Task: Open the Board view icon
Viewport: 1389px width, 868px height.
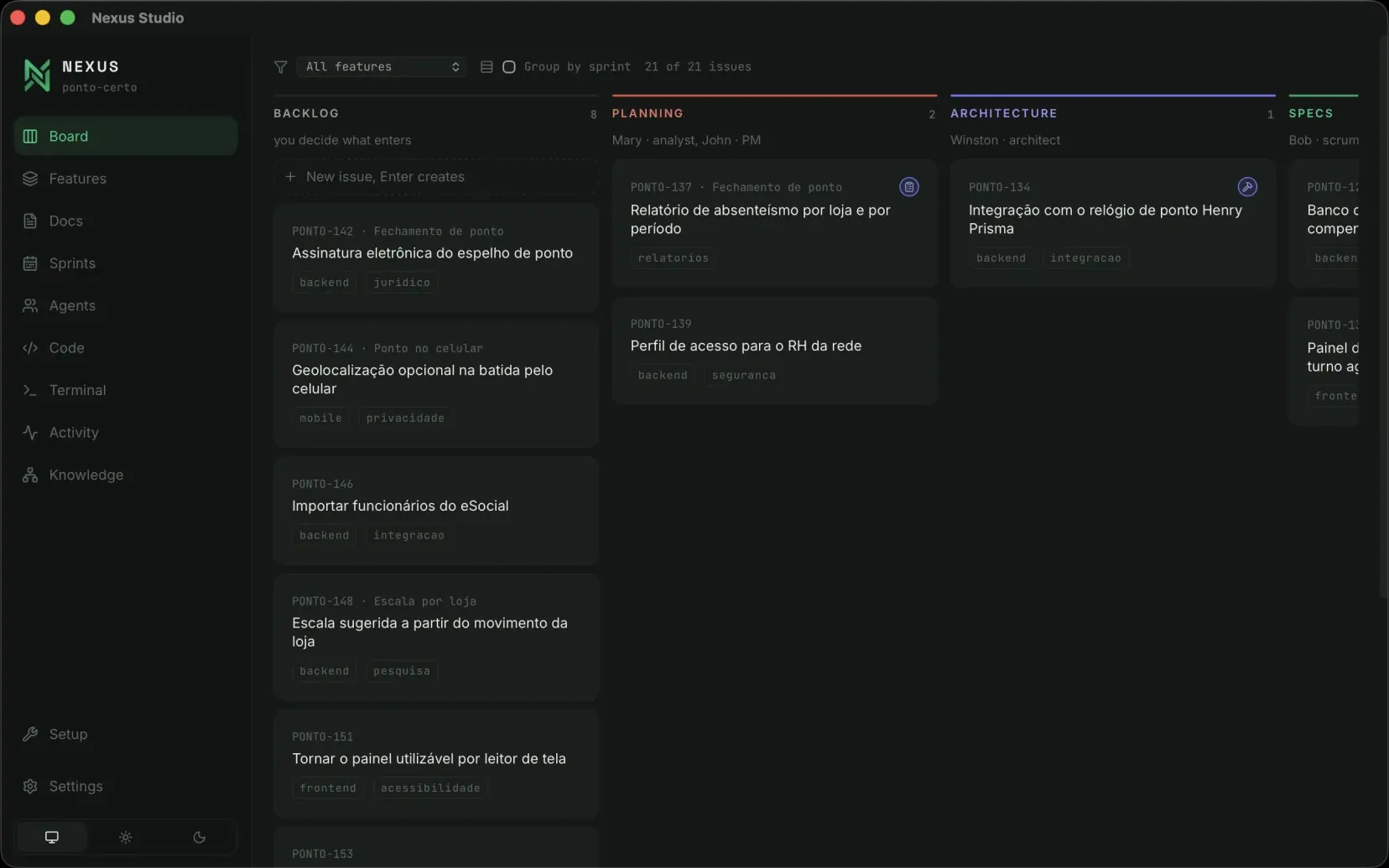Action: click(30, 136)
